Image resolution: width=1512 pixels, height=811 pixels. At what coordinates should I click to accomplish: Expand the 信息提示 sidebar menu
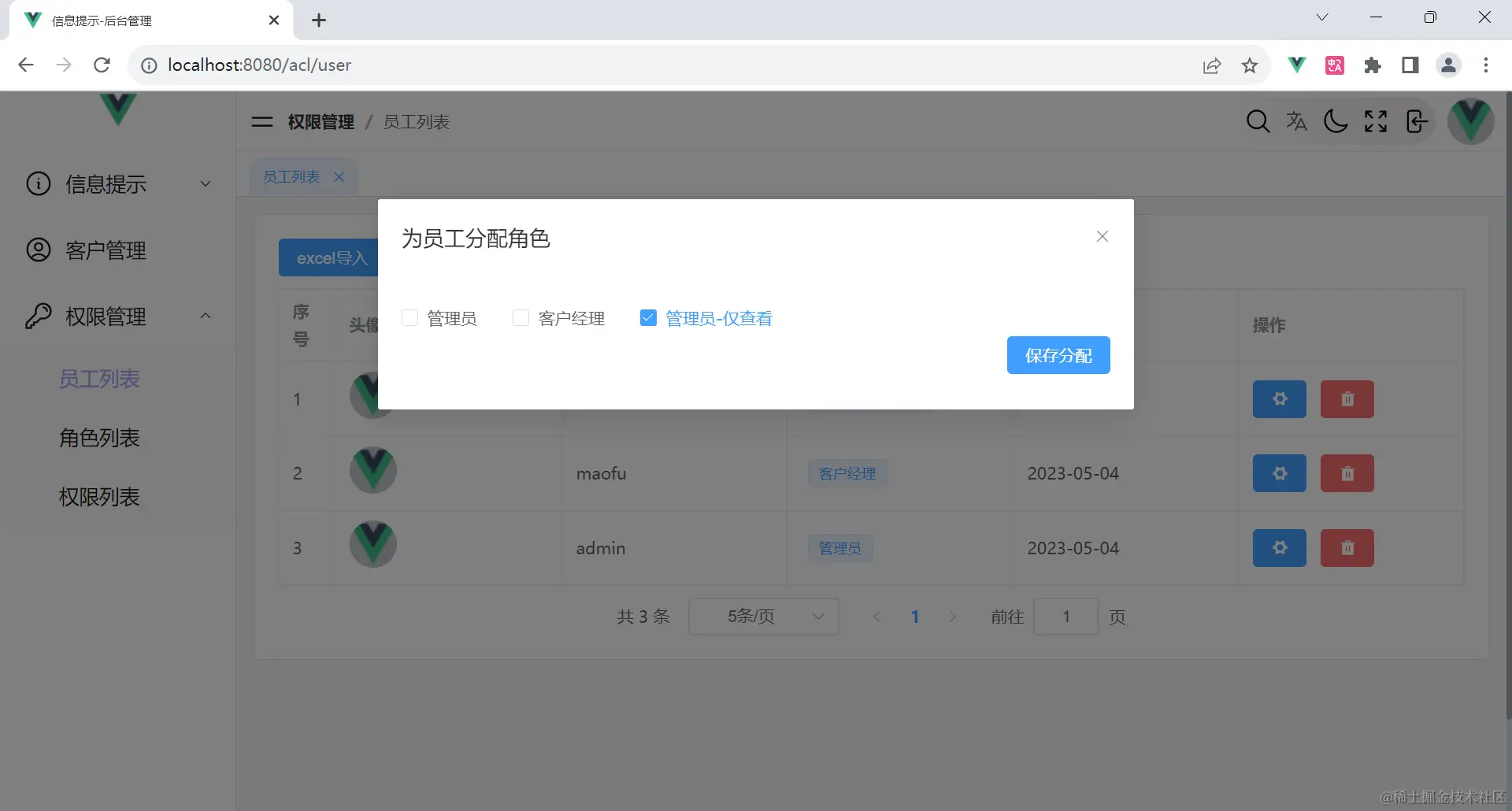(x=118, y=183)
